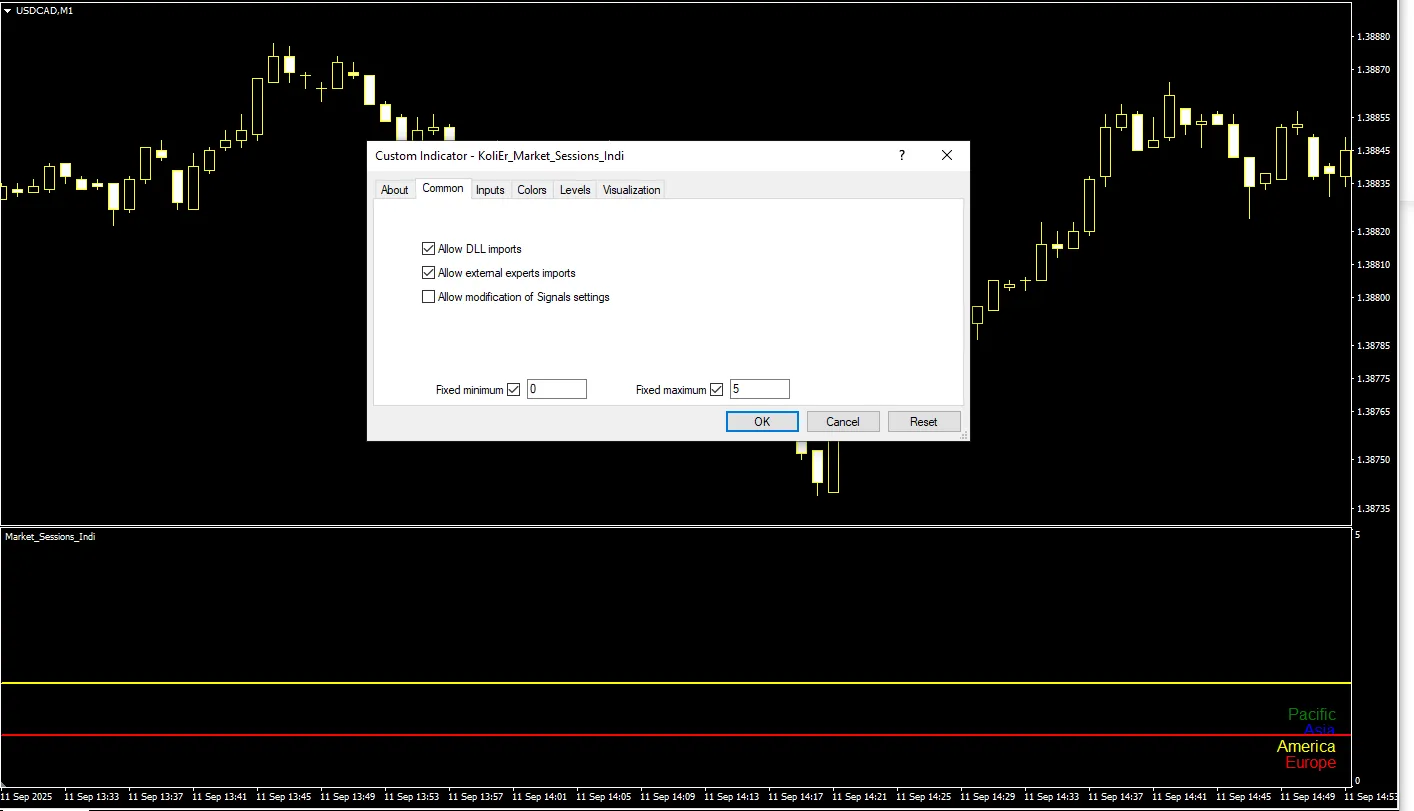Open the USDCAD,M1 chart title arrow

(x=8, y=10)
